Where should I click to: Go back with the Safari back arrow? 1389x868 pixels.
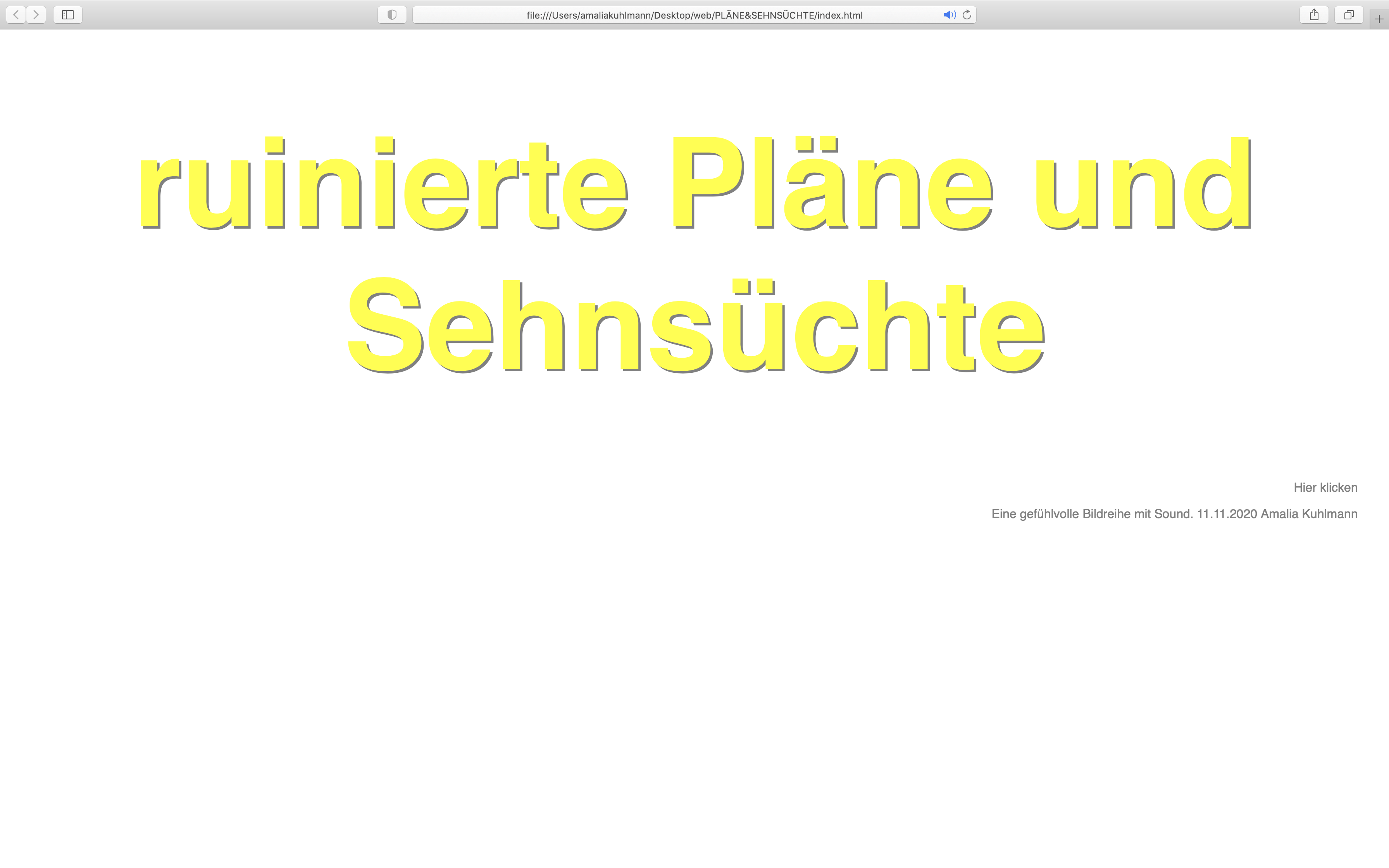16,15
